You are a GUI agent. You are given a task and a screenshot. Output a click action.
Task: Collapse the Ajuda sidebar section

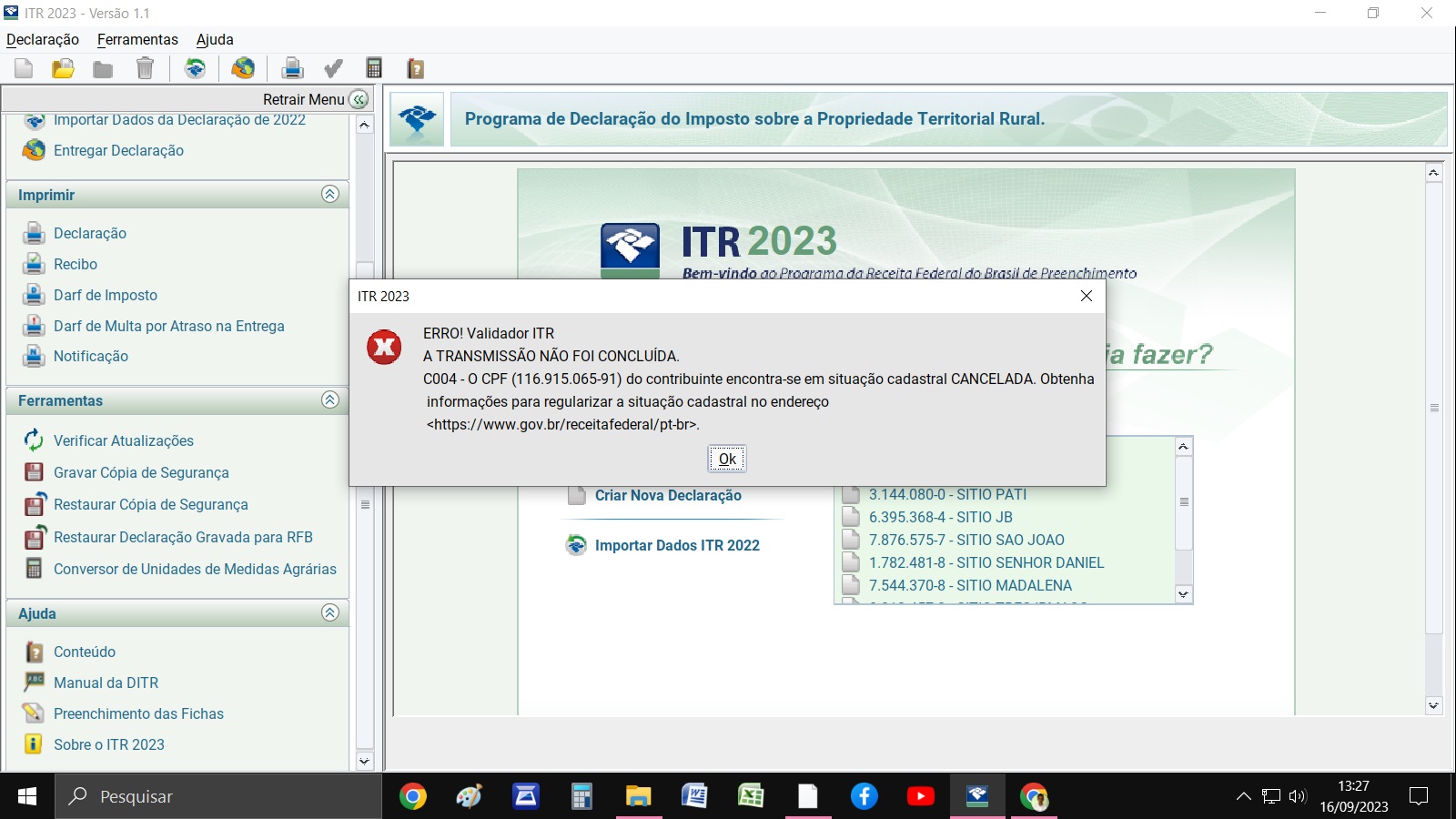click(x=330, y=612)
